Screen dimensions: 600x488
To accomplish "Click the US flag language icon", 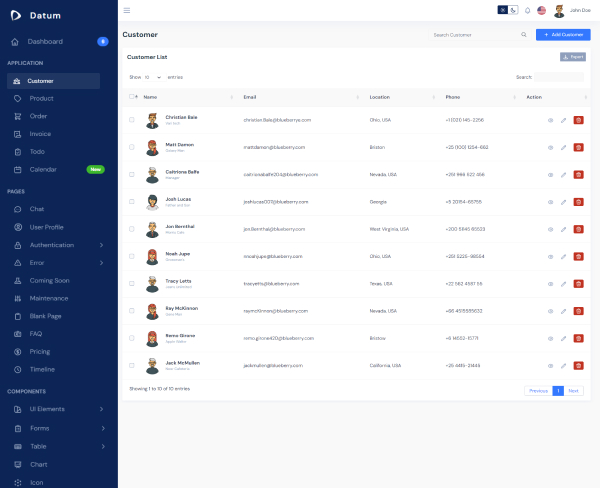I will pyautogui.click(x=541, y=11).
